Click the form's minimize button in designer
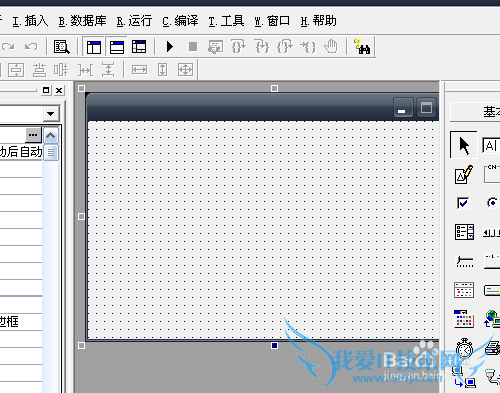500x393 pixels. (403, 107)
